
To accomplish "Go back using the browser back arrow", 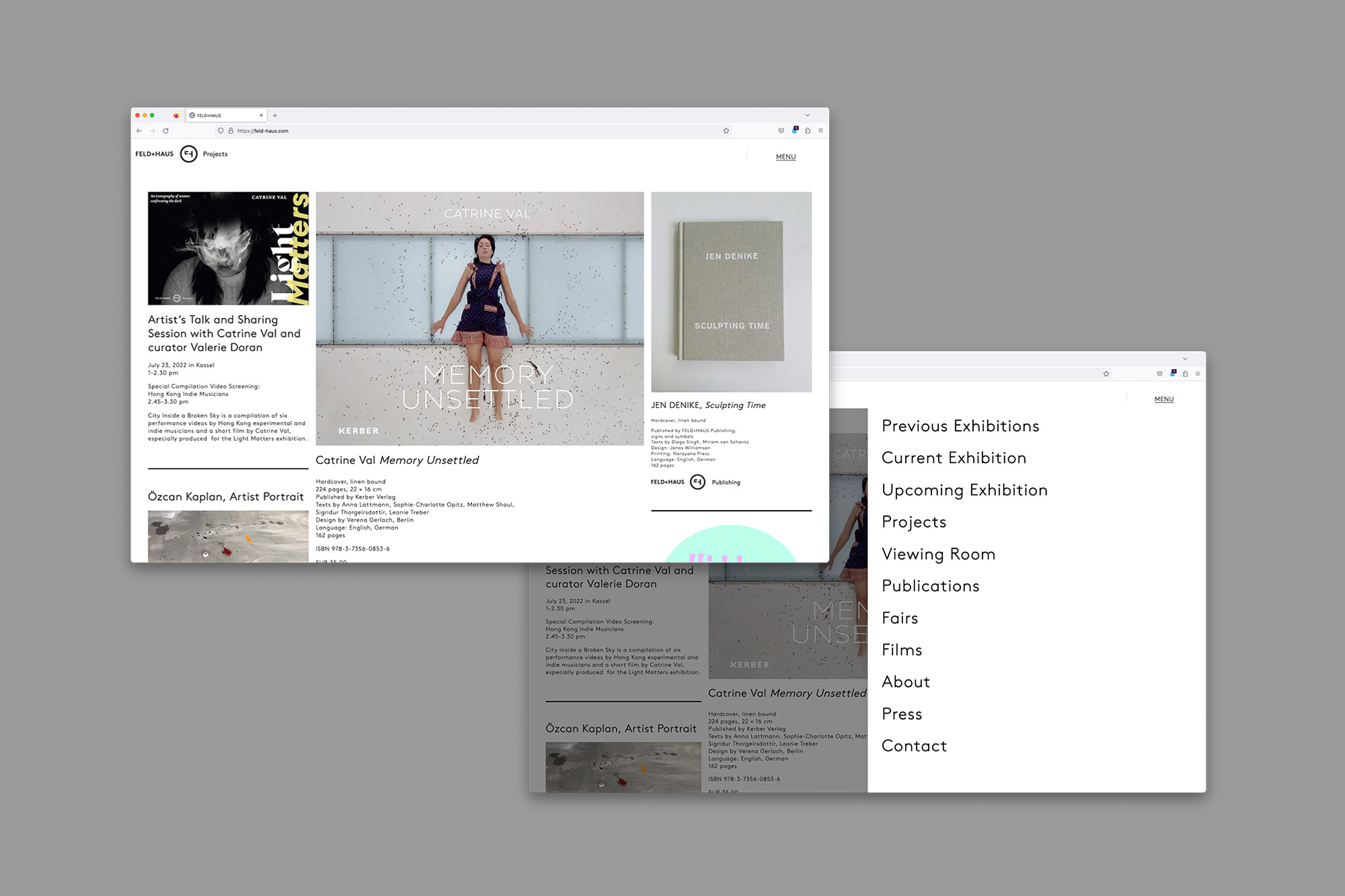I will coord(139,131).
